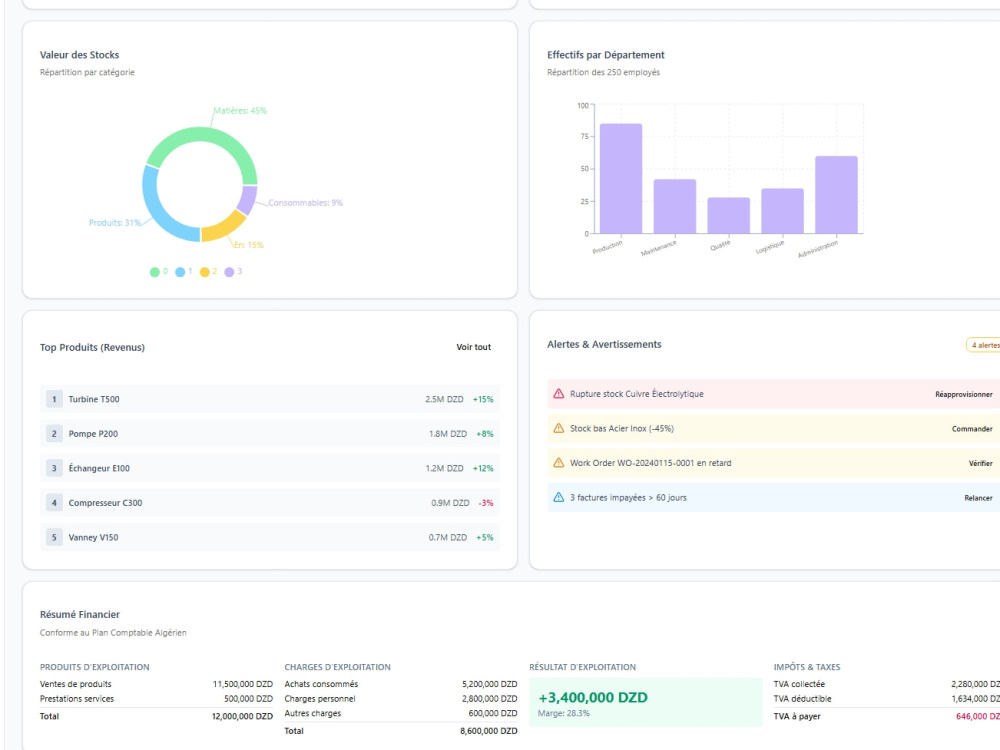This screenshot has height=750, width=1000.
Task: Click the Marge: 28.3% text
Action: point(564,714)
